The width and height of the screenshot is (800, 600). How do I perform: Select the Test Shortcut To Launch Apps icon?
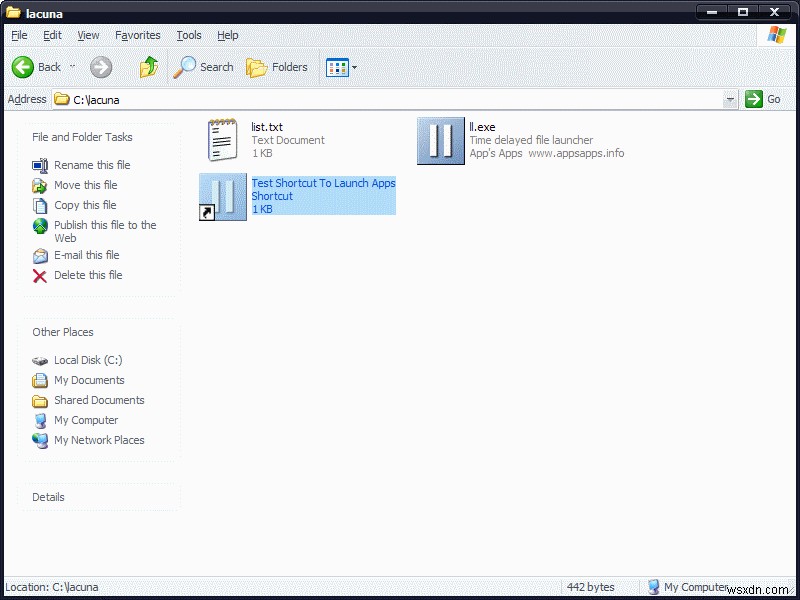tap(222, 197)
